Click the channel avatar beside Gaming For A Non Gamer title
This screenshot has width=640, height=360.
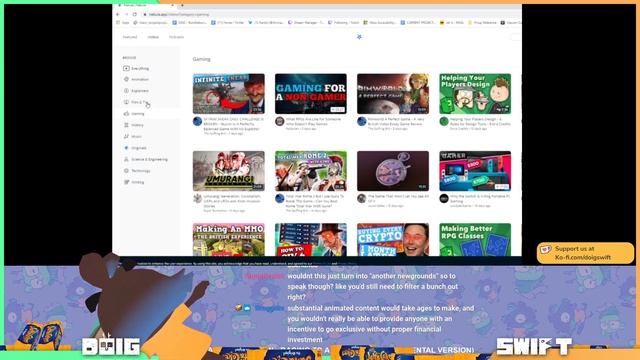point(280,121)
